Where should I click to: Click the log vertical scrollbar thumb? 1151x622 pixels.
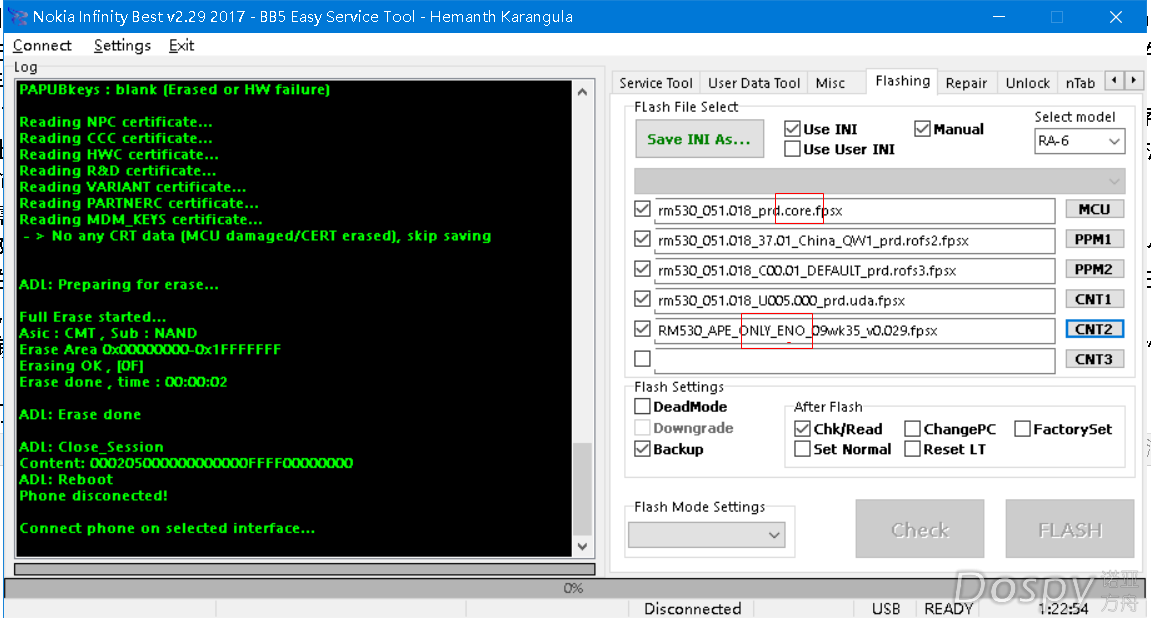(x=582, y=489)
